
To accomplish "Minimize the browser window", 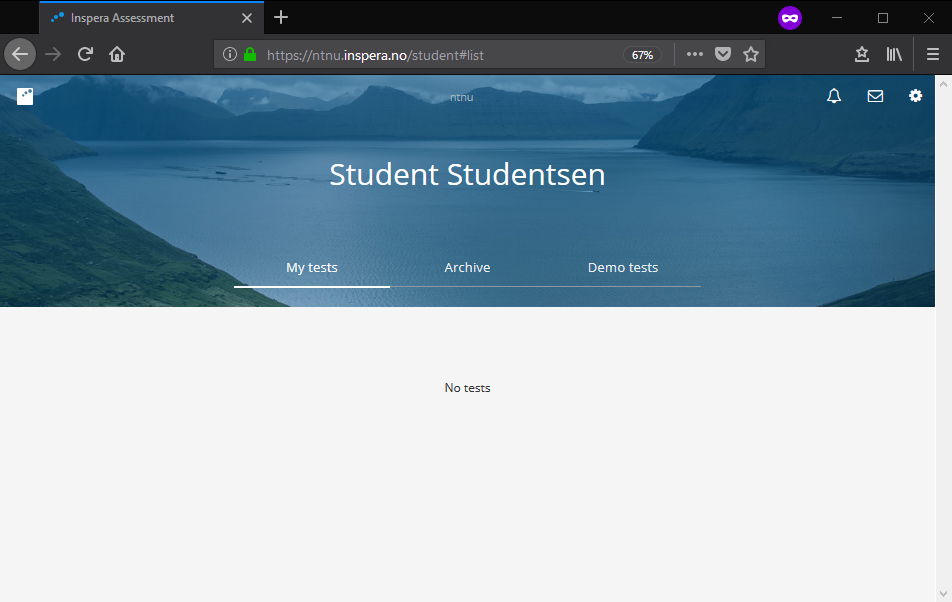I will [837, 18].
